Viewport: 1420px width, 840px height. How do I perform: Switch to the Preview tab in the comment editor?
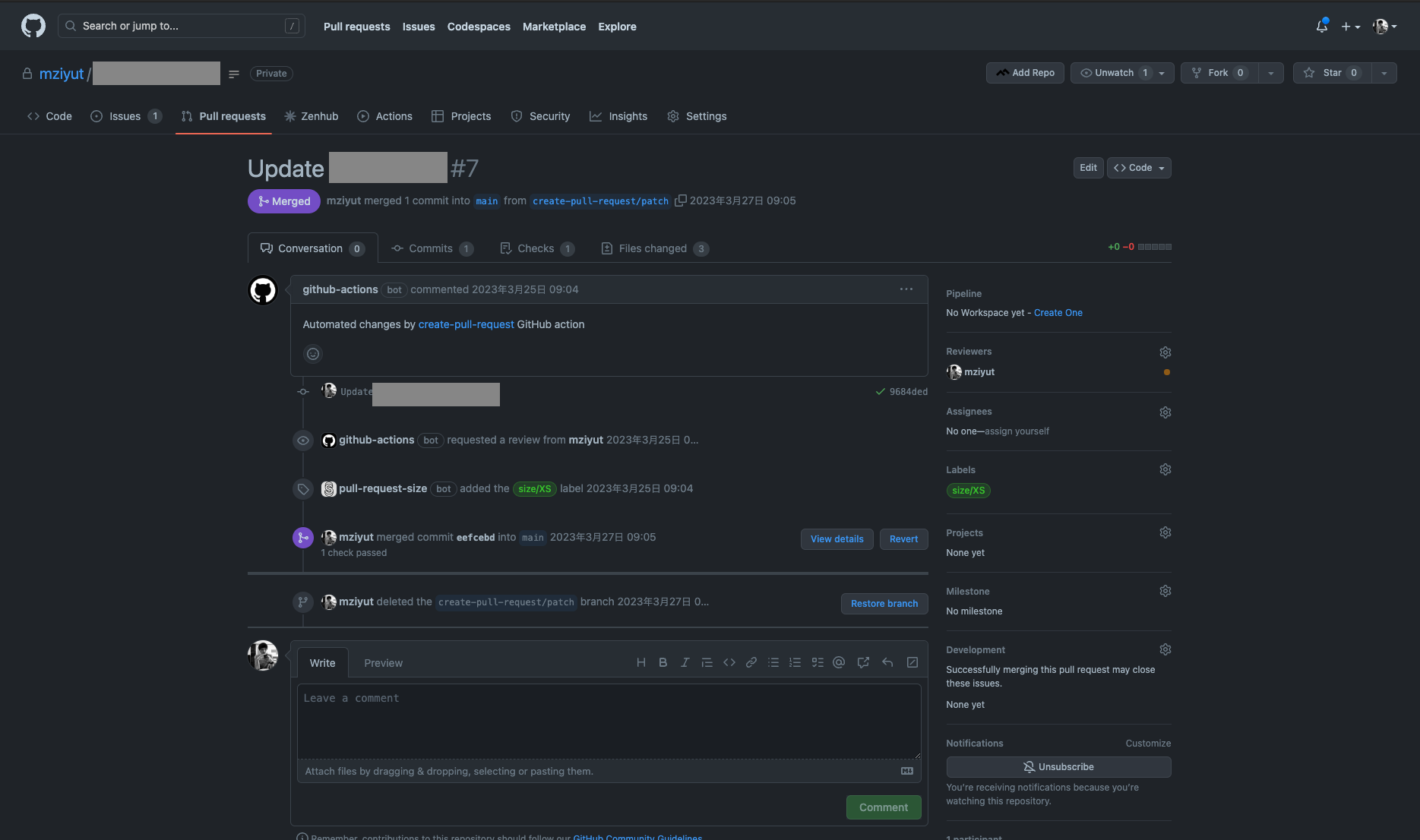coord(383,663)
